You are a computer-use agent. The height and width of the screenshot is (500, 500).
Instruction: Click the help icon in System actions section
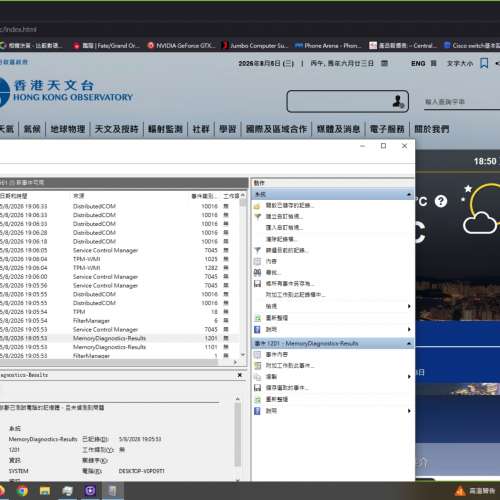pos(257,329)
